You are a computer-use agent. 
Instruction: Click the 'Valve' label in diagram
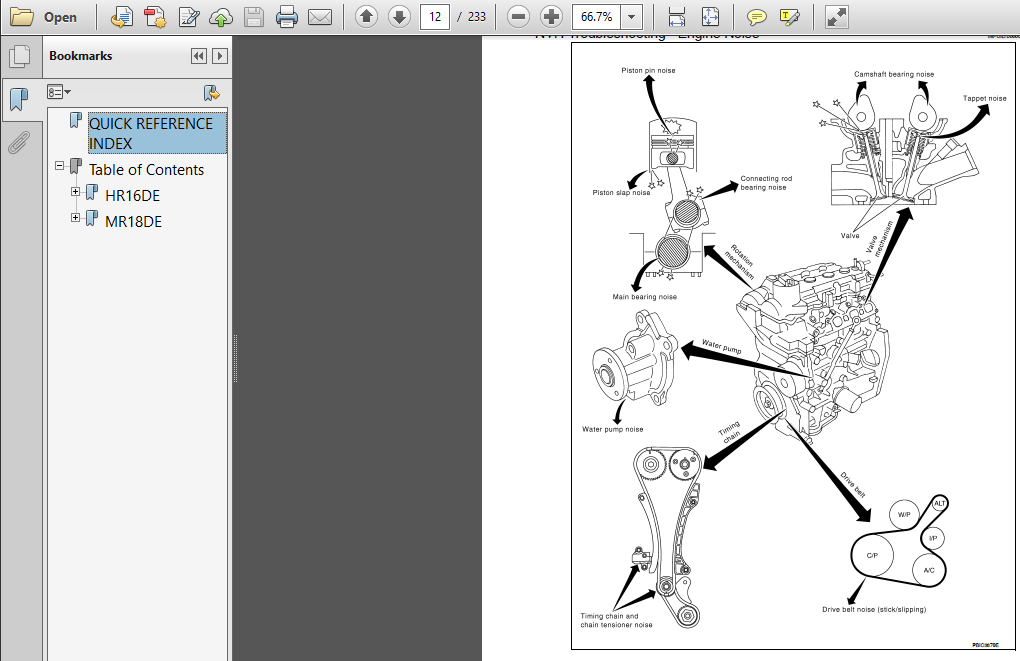click(x=850, y=236)
